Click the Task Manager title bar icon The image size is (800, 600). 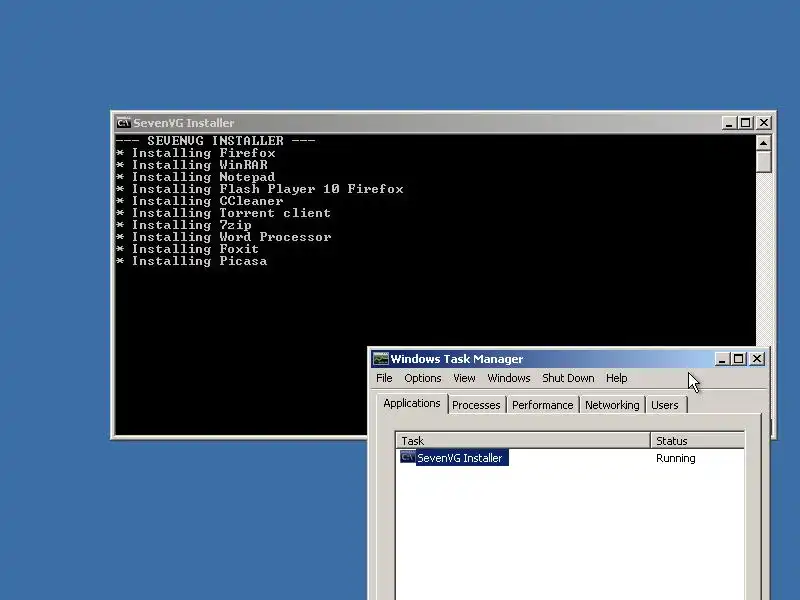click(380, 359)
